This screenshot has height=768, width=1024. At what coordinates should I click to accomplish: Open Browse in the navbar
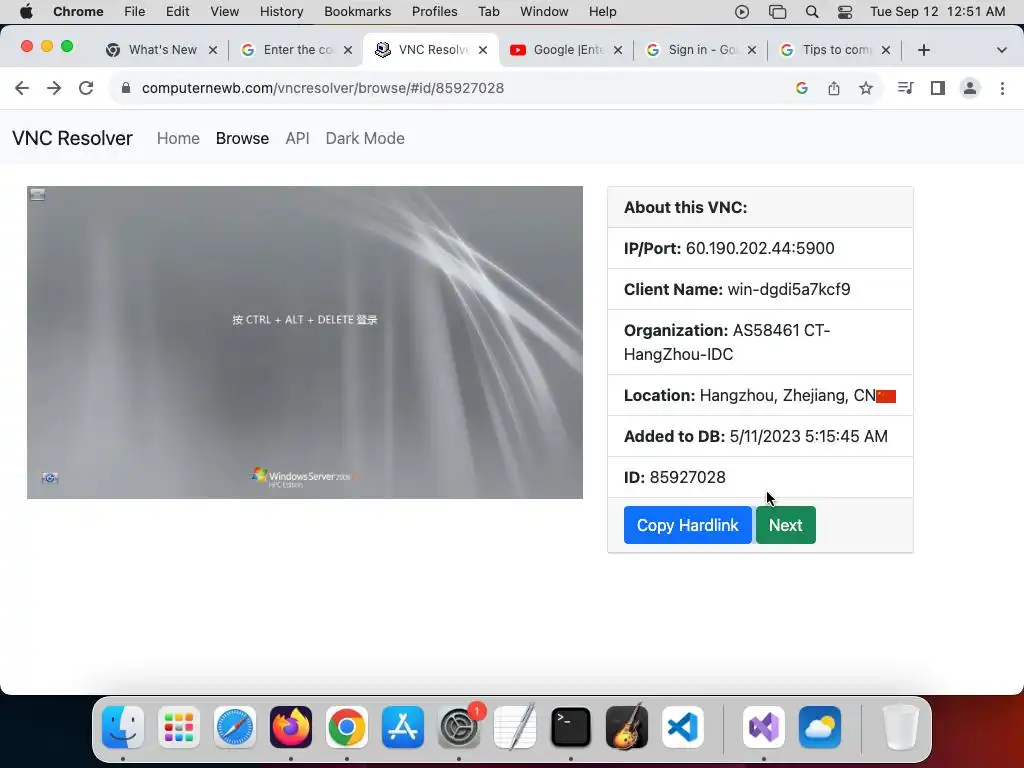(x=242, y=138)
